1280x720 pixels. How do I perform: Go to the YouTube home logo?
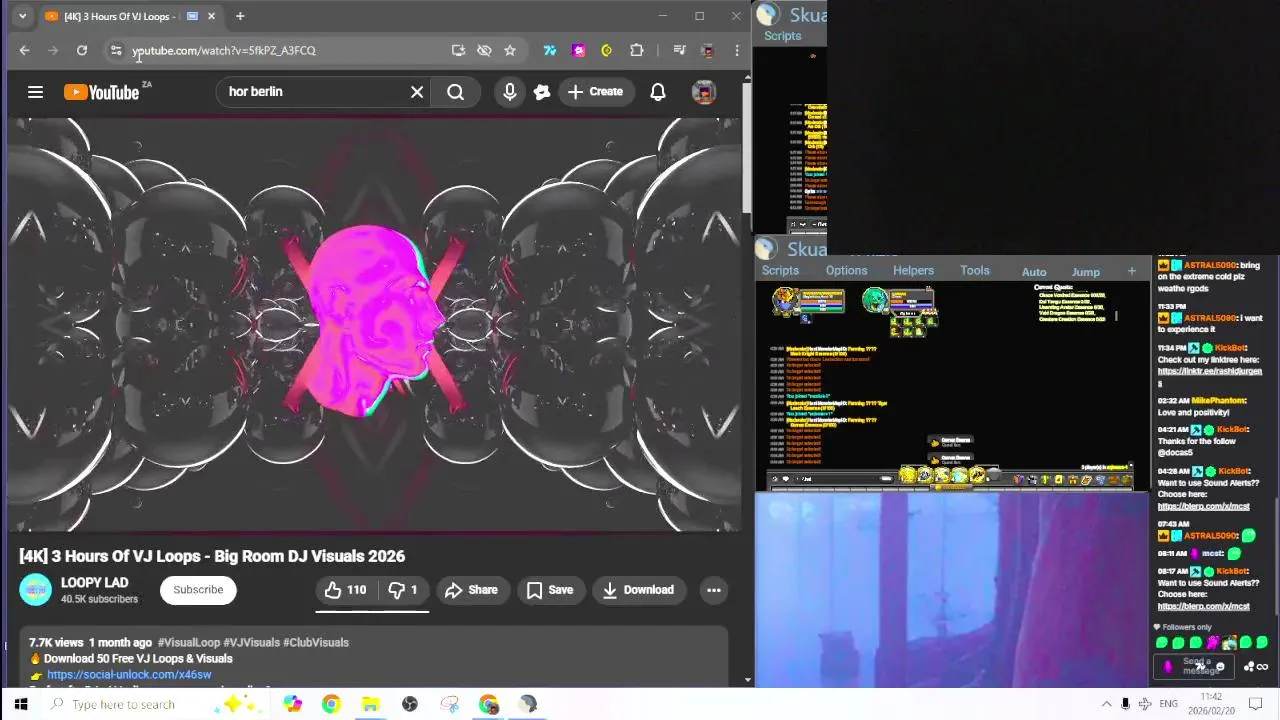[101, 92]
